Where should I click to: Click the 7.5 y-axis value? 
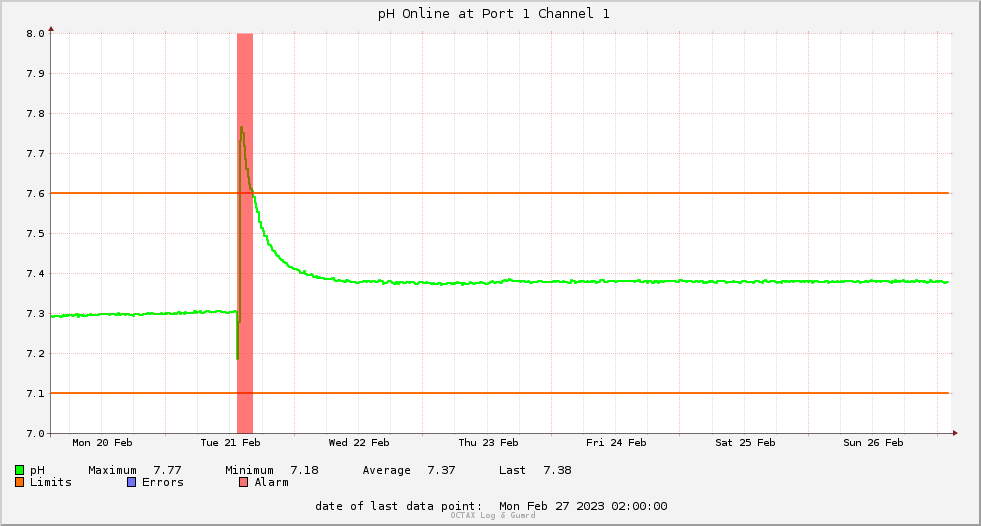click(36, 234)
